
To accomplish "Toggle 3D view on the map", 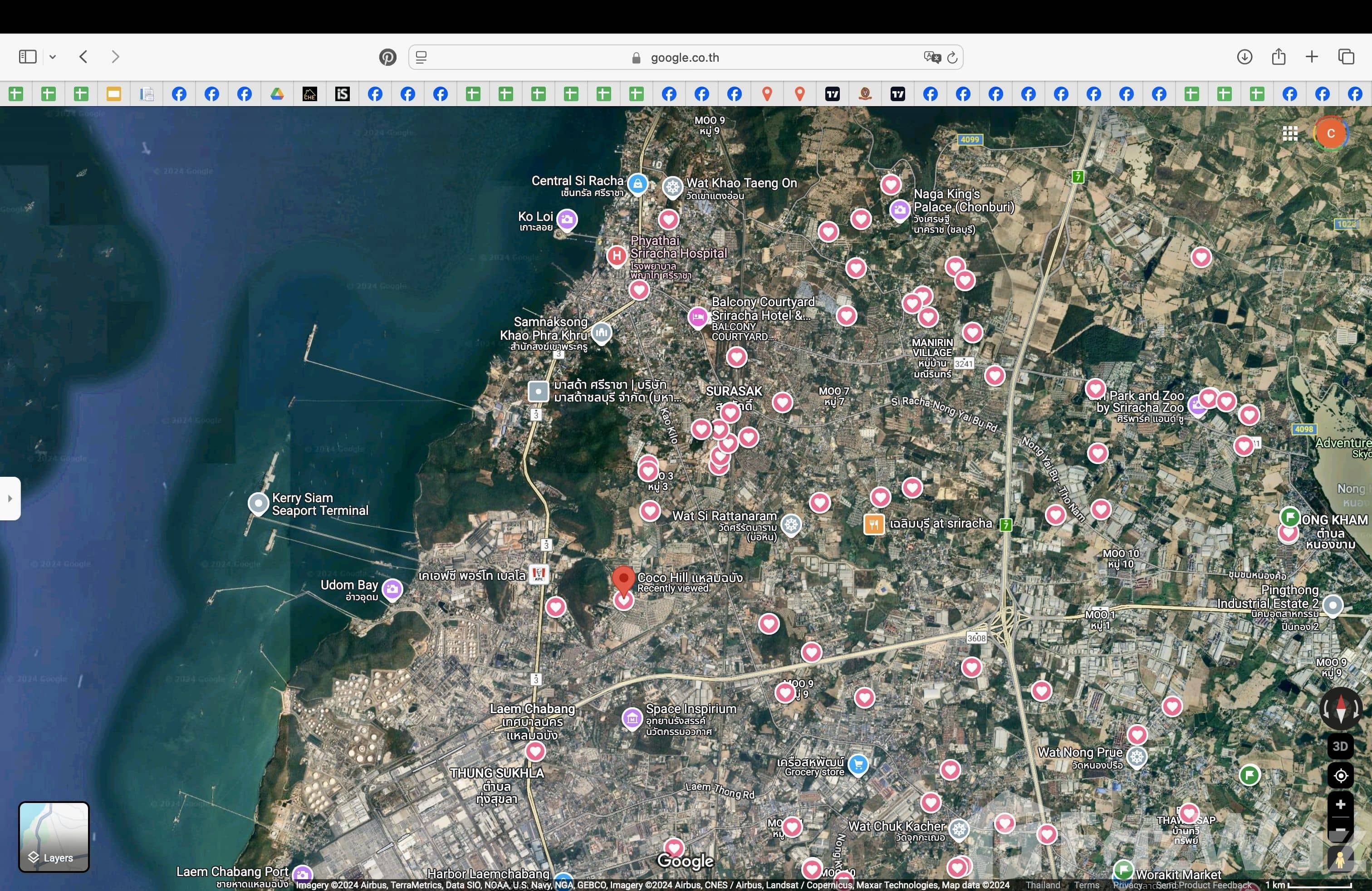I will [x=1340, y=746].
